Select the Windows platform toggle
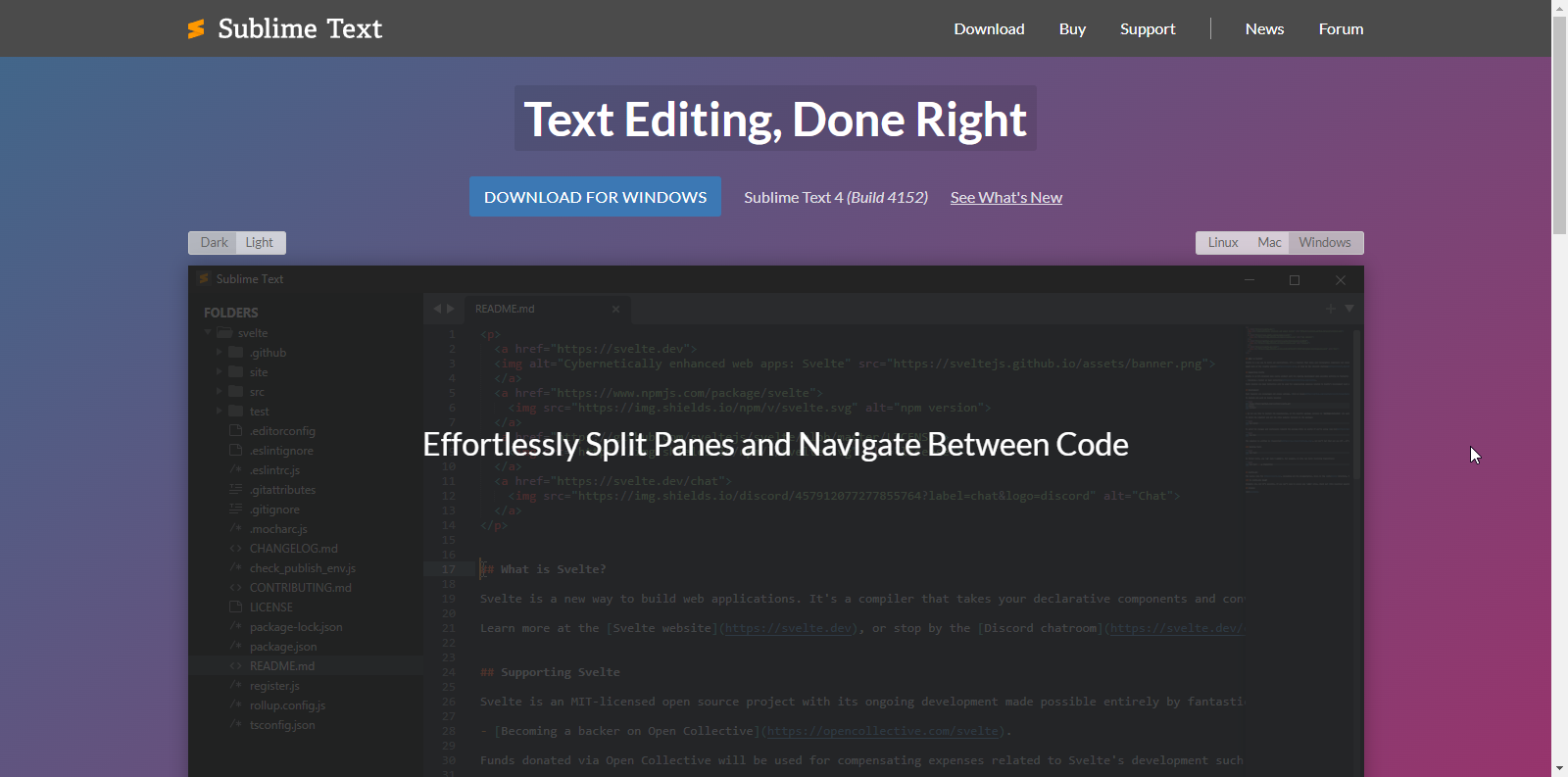The height and width of the screenshot is (777, 1568). (1325, 243)
